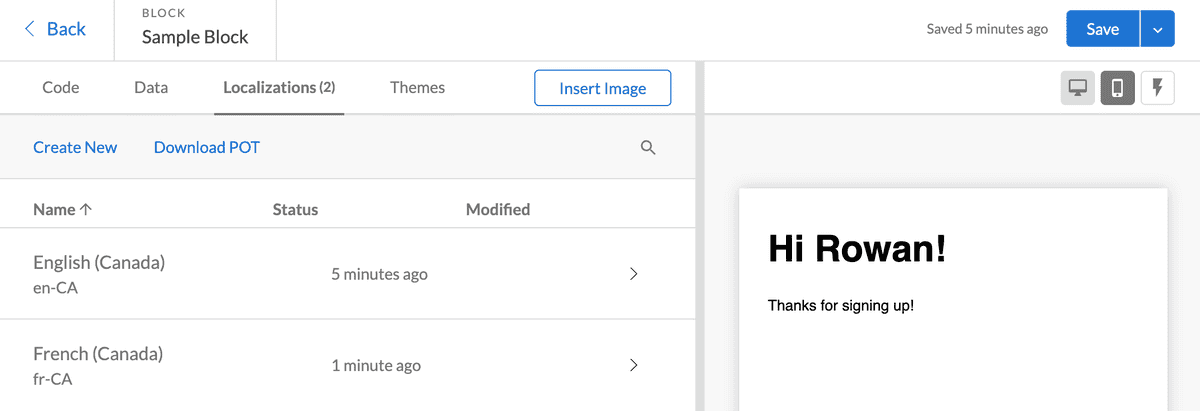Click the Insert Image button
Image resolution: width=1200 pixels, height=411 pixels.
(x=603, y=88)
